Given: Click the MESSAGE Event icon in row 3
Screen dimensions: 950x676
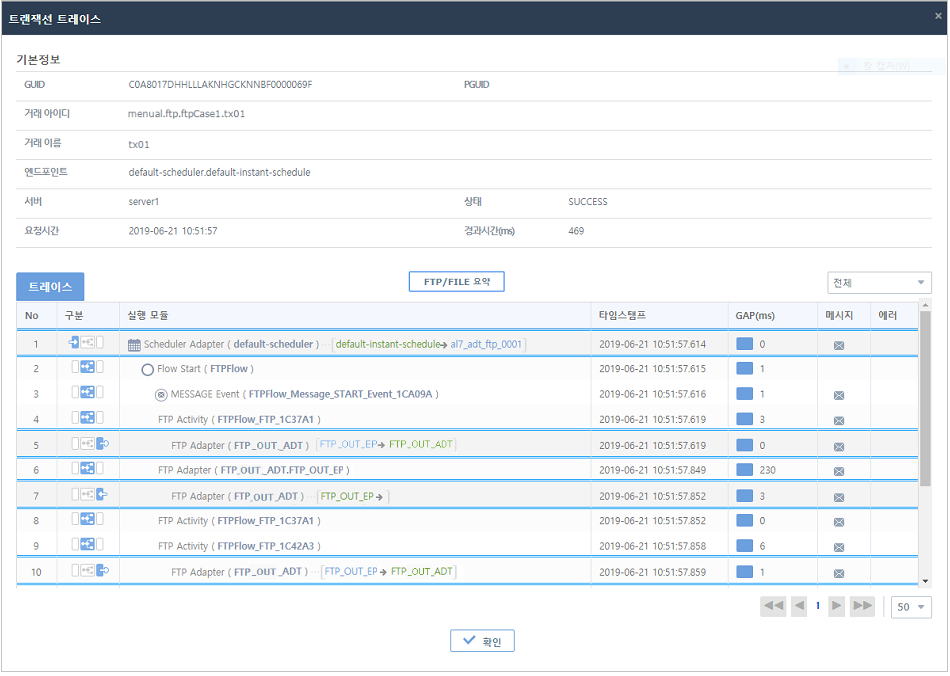Looking at the screenshot, I should [161, 395].
